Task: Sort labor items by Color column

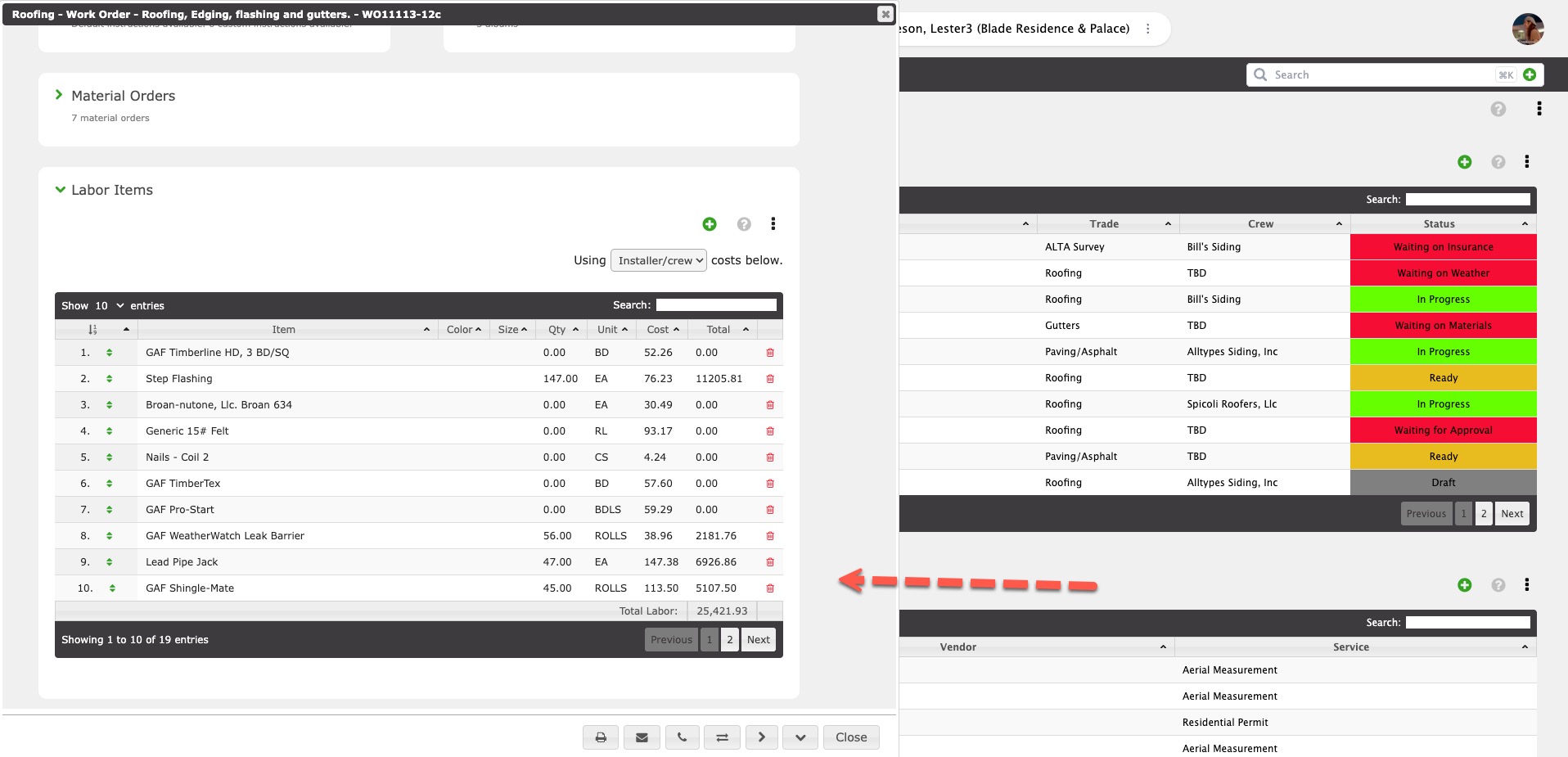Action: tap(464, 330)
